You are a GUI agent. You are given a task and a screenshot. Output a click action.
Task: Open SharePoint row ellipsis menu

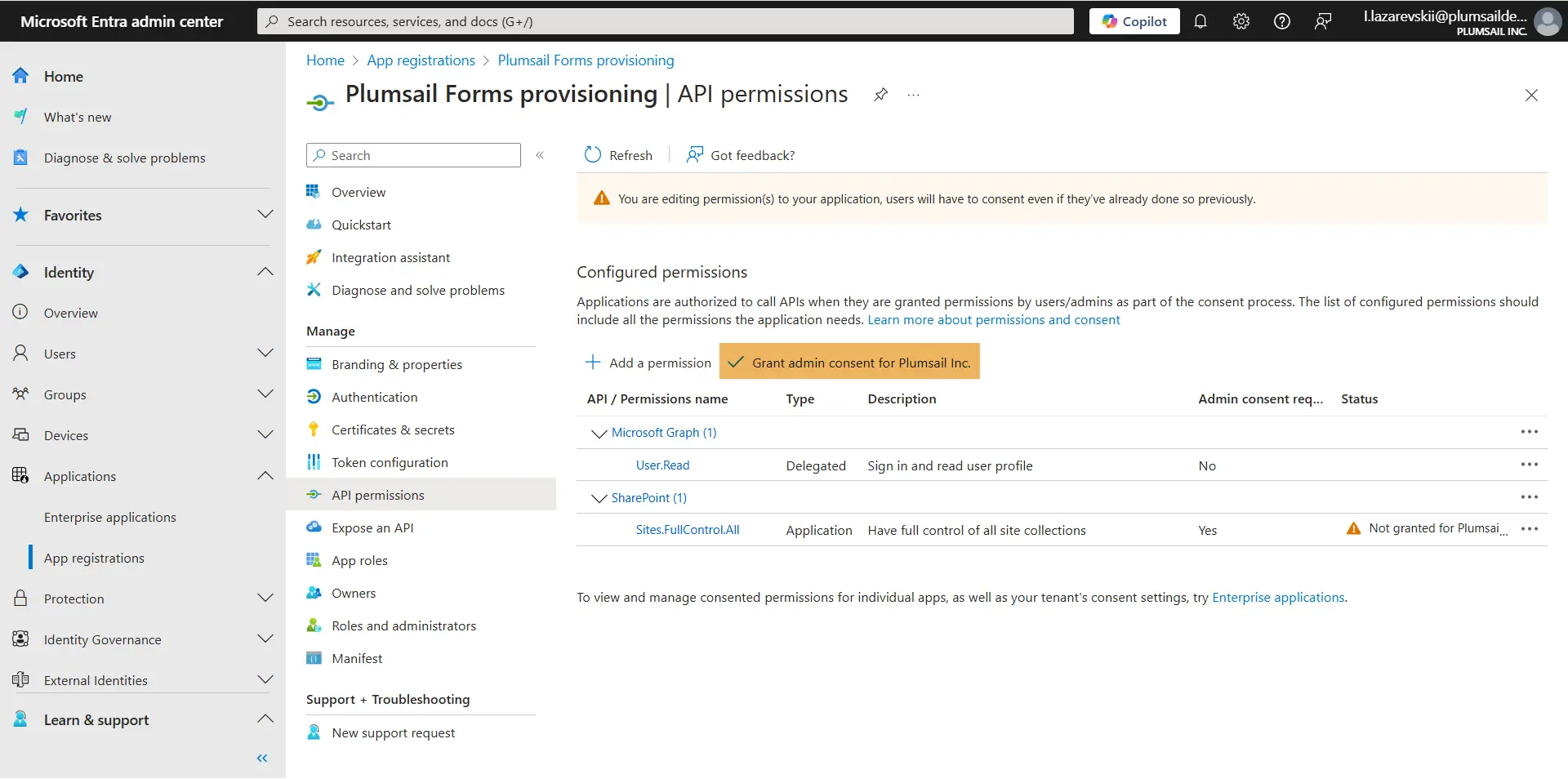1530,497
